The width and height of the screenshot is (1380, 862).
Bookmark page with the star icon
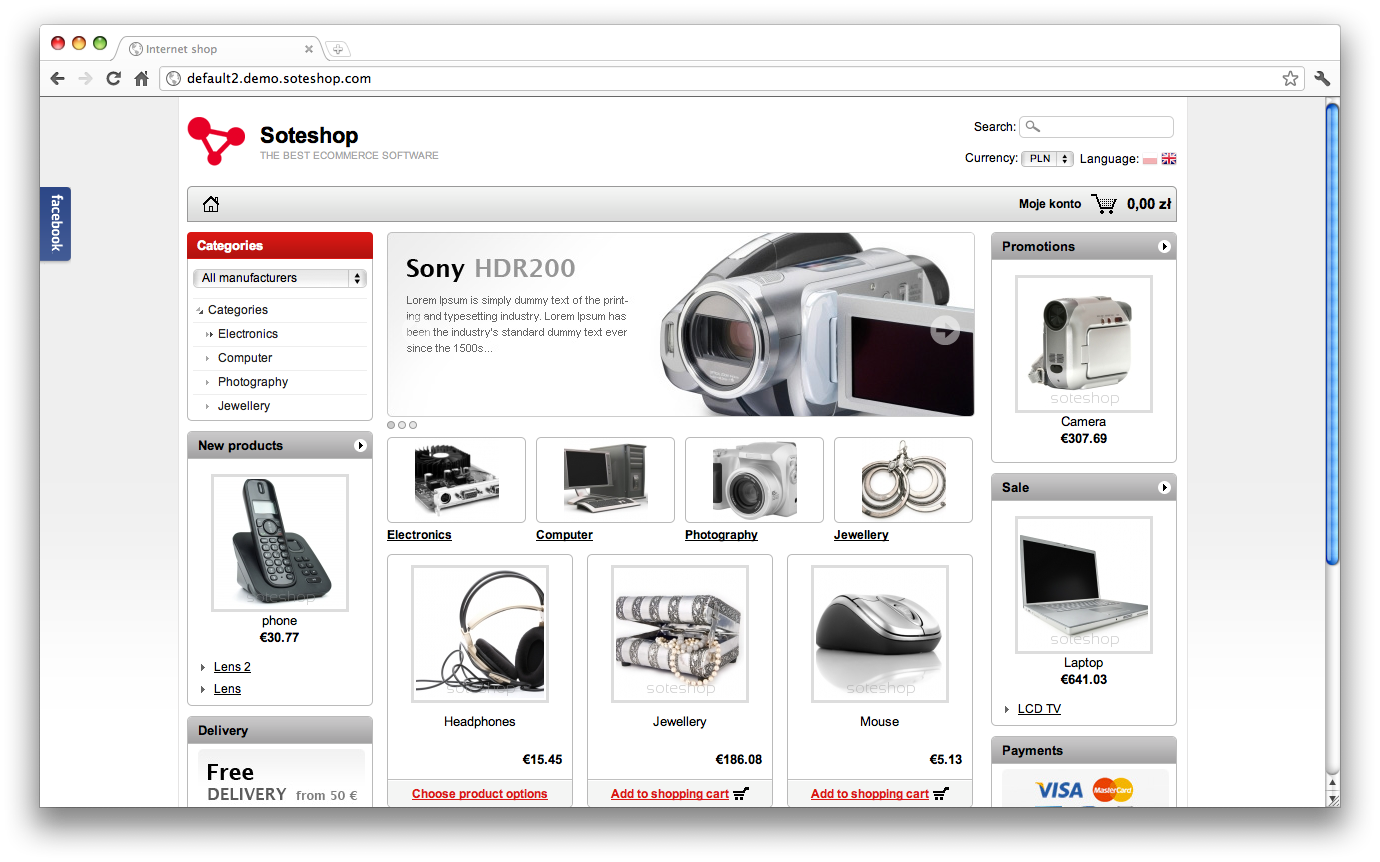coord(1290,79)
